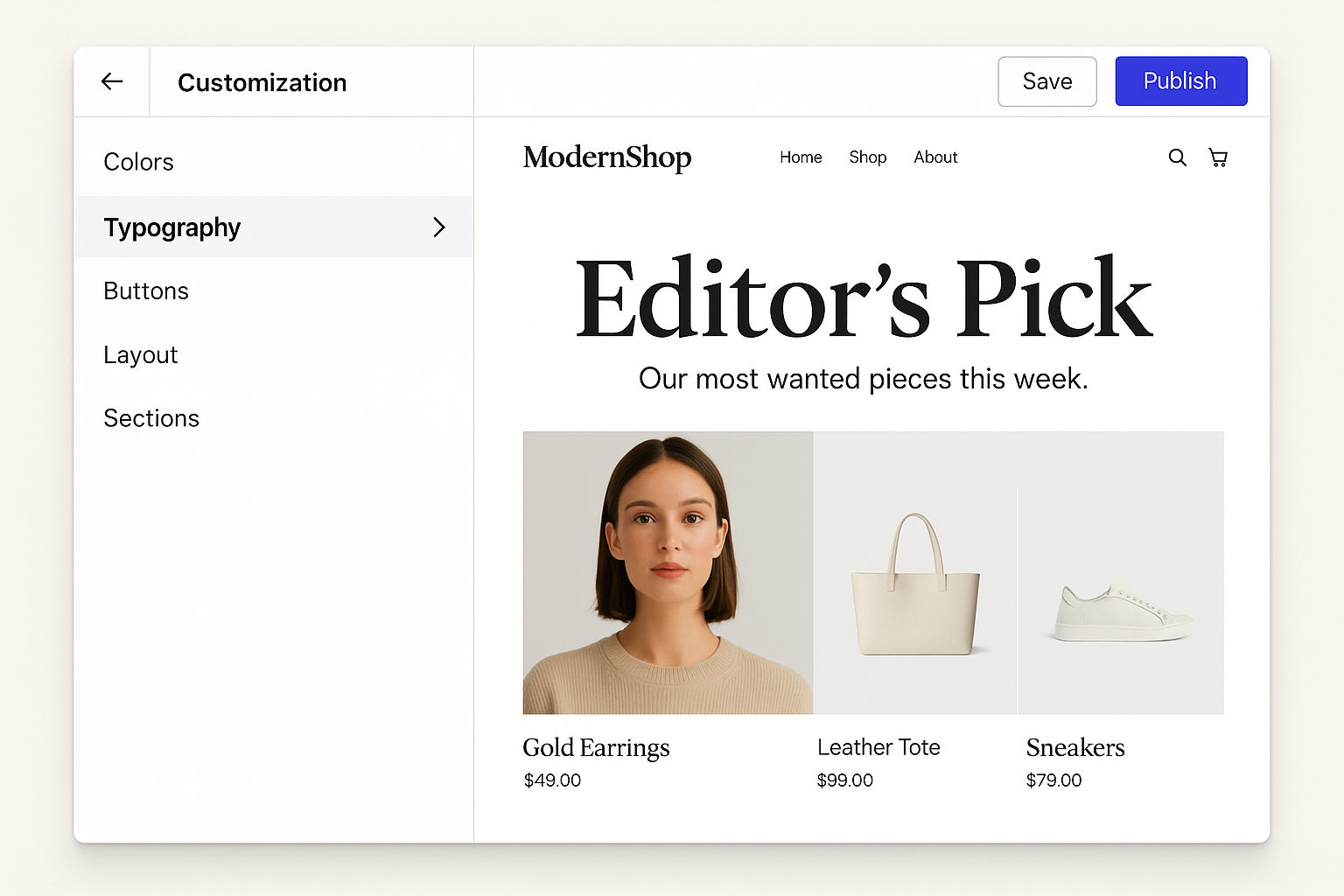Click the woman model product image
The width and height of the screenshot is (1344, 896).
668,573
